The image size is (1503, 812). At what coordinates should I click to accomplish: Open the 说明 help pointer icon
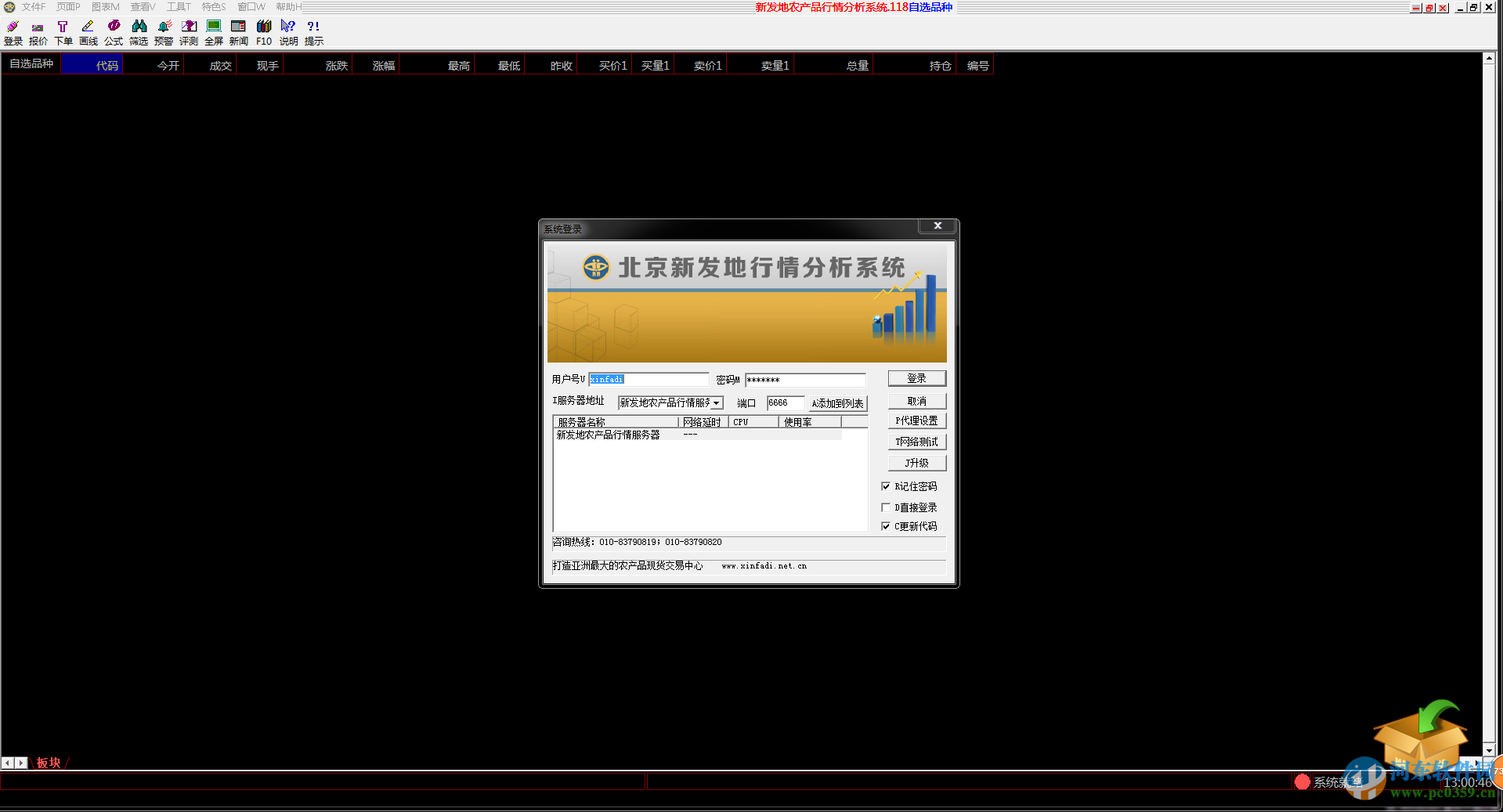pyautogui.click(x=288, y=33)
